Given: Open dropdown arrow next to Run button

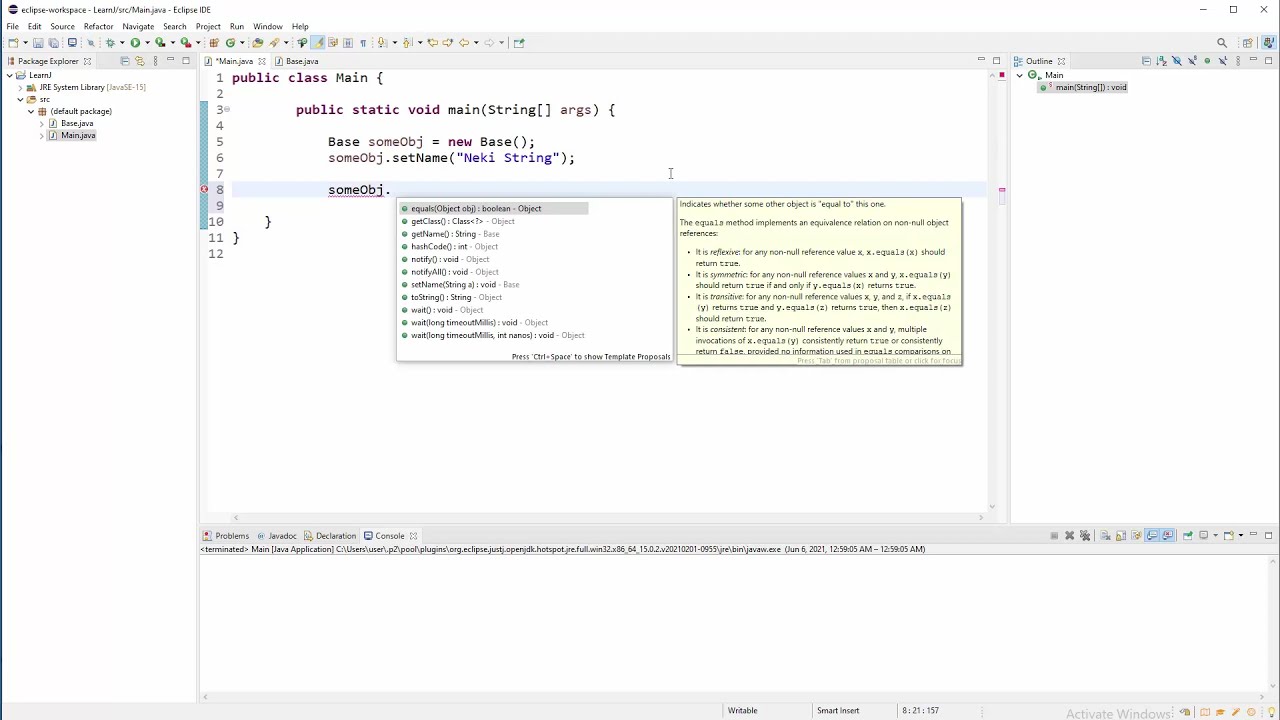Looking at the screenshot, I should click(147, 43).
